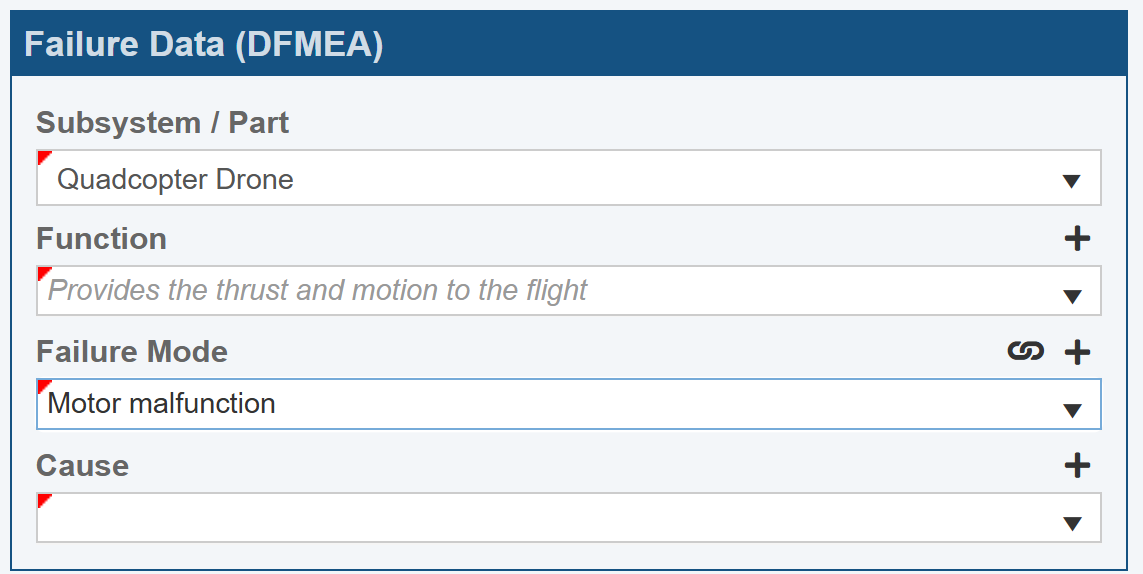1143x574 pixels.
Task: Click the Quadcopter Drone text in field
Action: tap(175, 180)
